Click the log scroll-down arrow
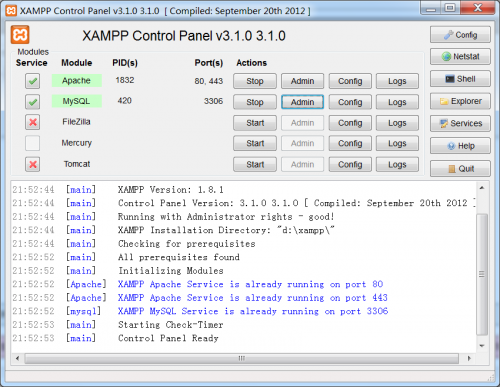 [x=482, y=346]
